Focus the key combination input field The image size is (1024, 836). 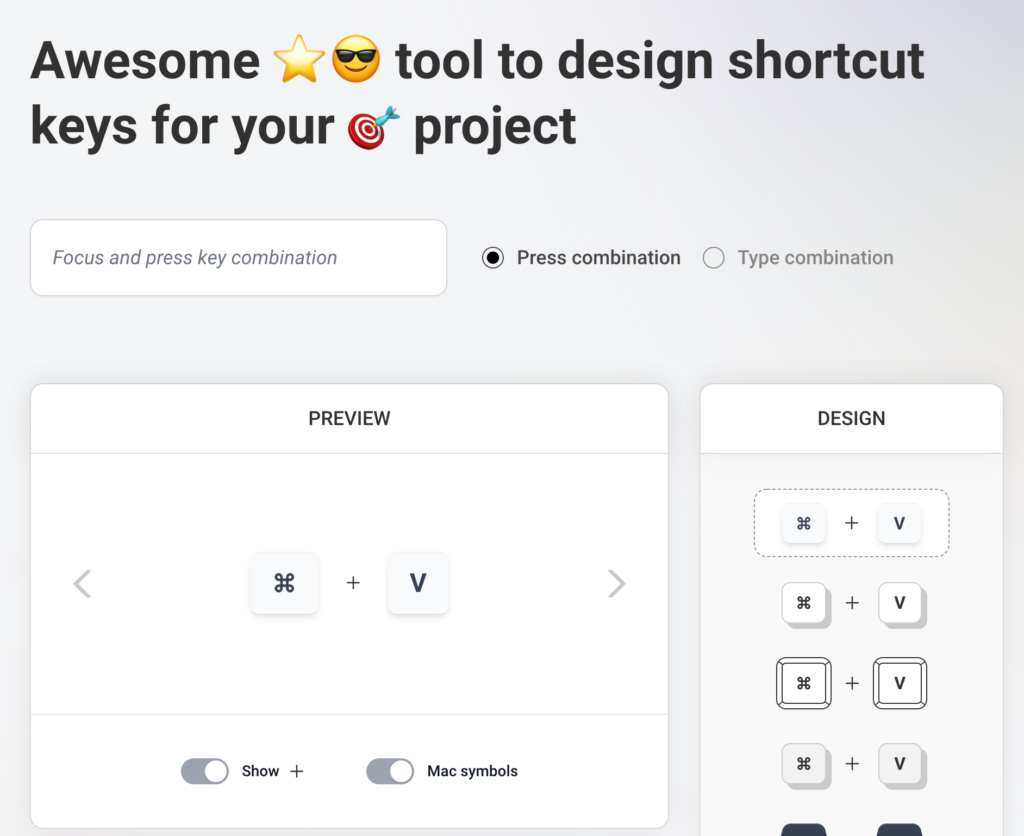[238, 258]
